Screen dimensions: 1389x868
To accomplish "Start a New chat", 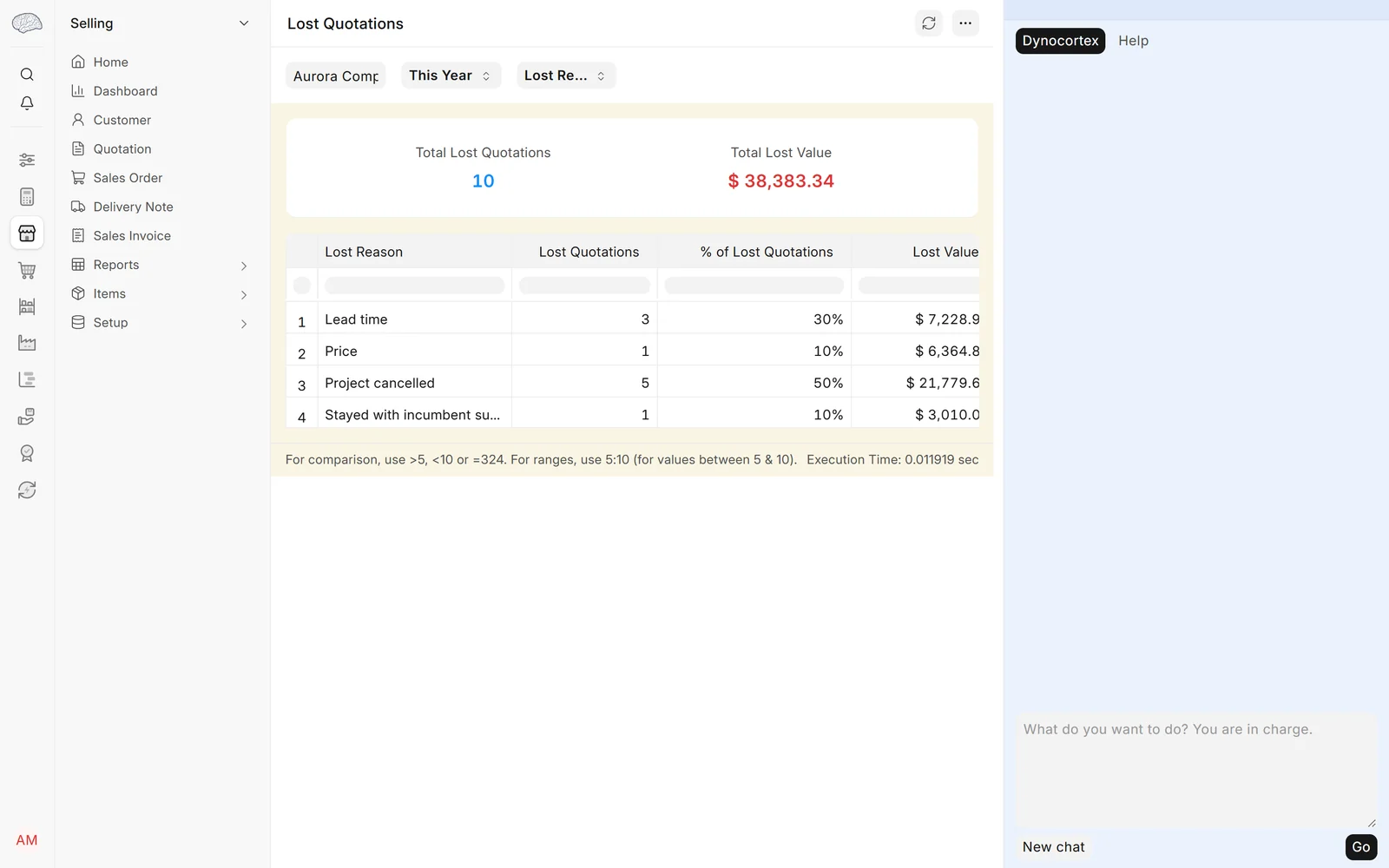I will 1053,847.
